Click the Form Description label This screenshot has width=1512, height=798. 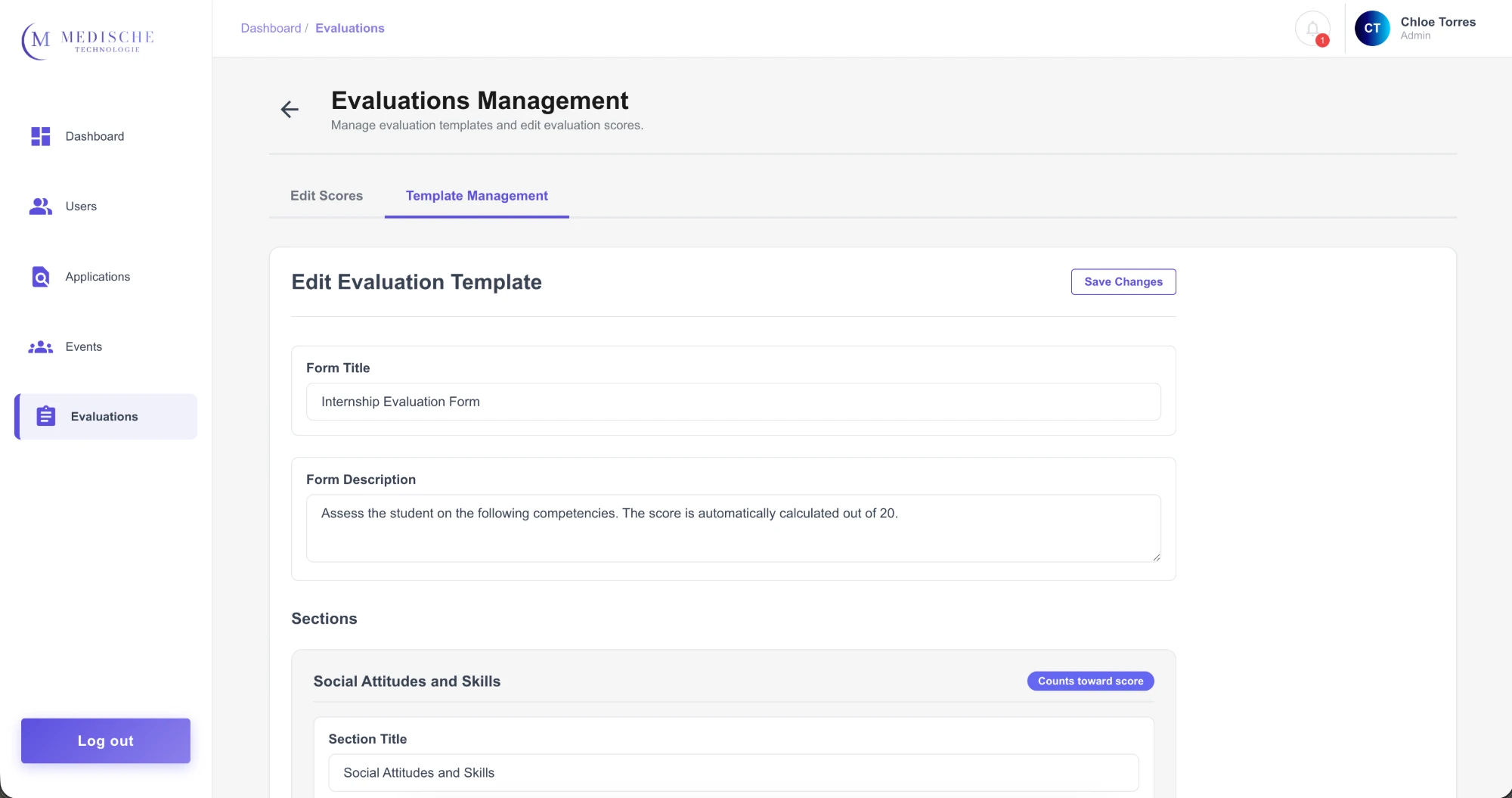[361, 480]
